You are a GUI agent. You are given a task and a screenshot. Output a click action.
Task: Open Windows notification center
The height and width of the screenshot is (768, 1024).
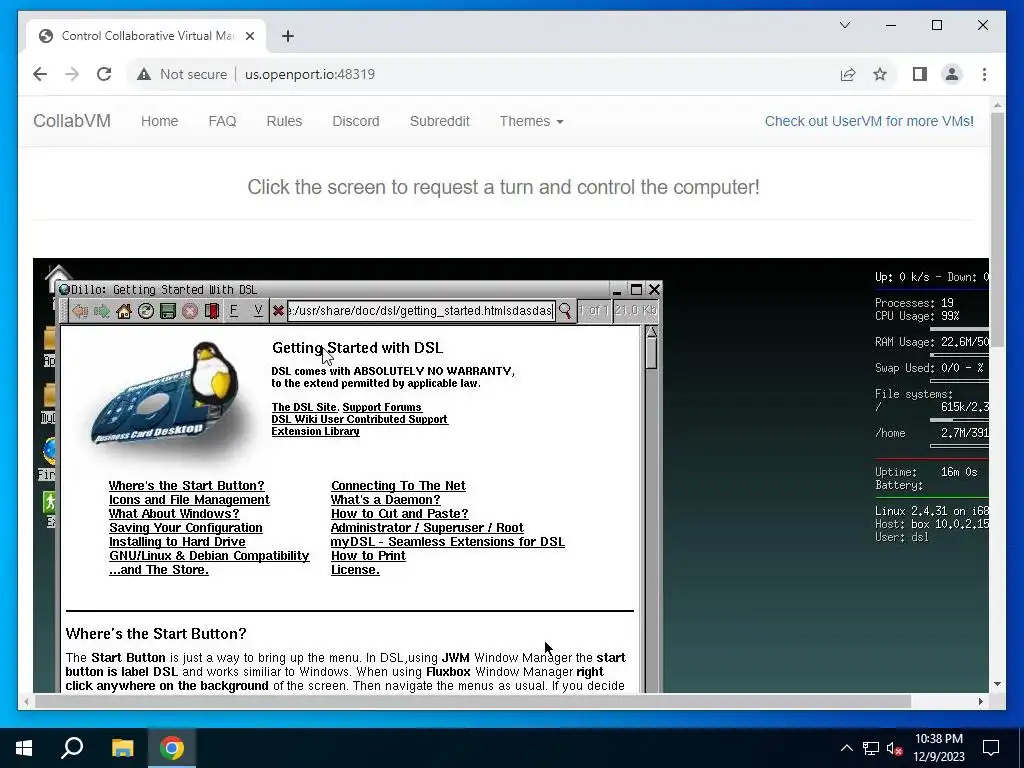point(991,748)
